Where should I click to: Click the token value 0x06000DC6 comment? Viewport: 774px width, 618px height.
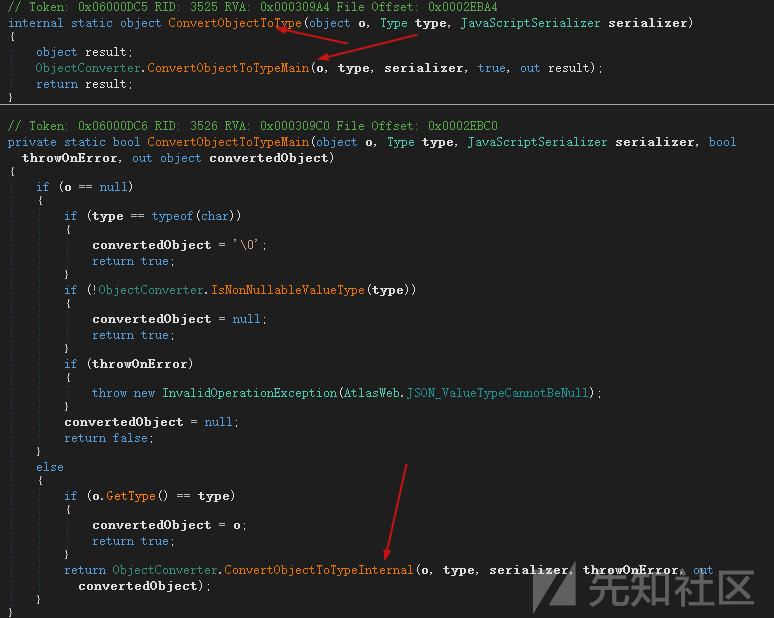113,126
